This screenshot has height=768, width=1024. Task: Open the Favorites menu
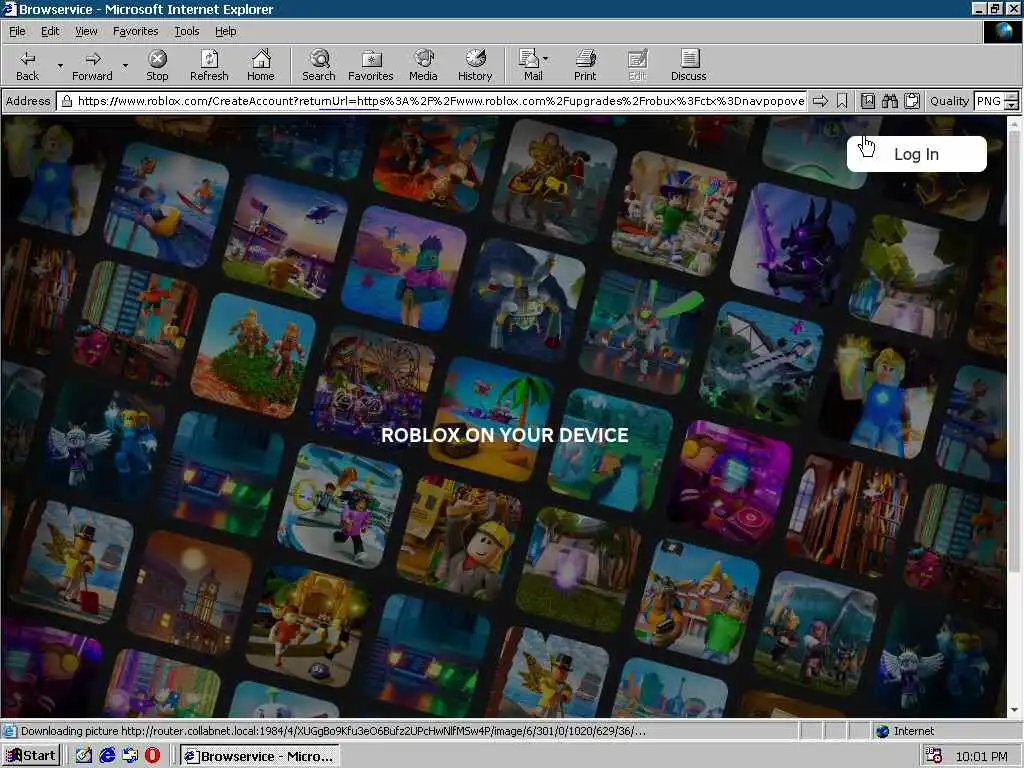point(135,31)
